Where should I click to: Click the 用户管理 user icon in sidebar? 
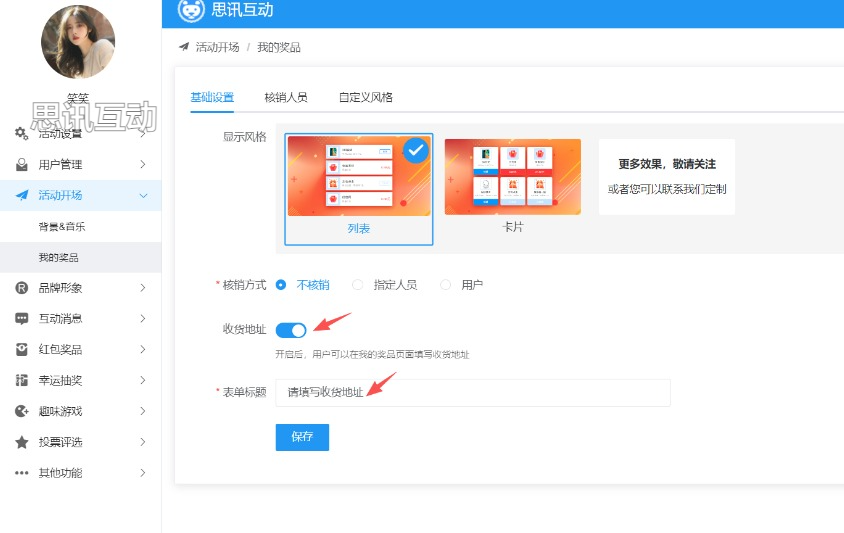(21, 165)
